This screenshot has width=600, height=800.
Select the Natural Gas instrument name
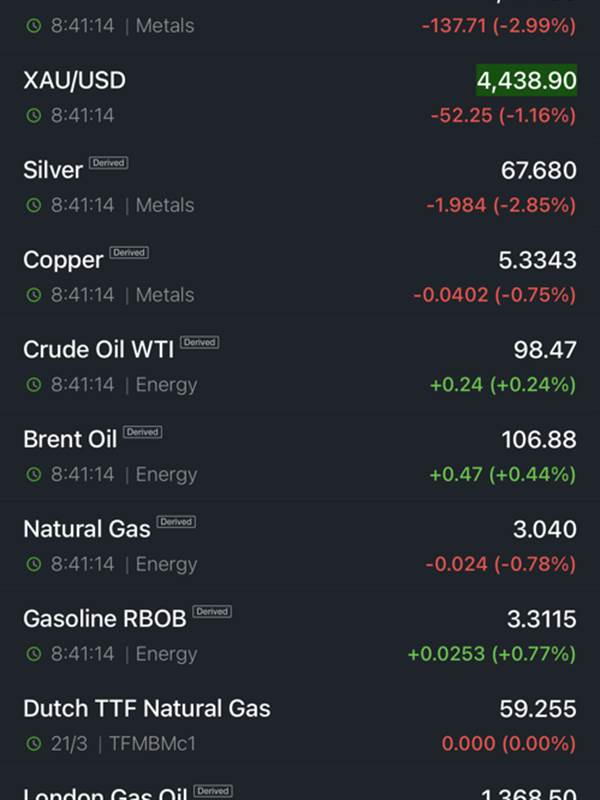[86, 529]
